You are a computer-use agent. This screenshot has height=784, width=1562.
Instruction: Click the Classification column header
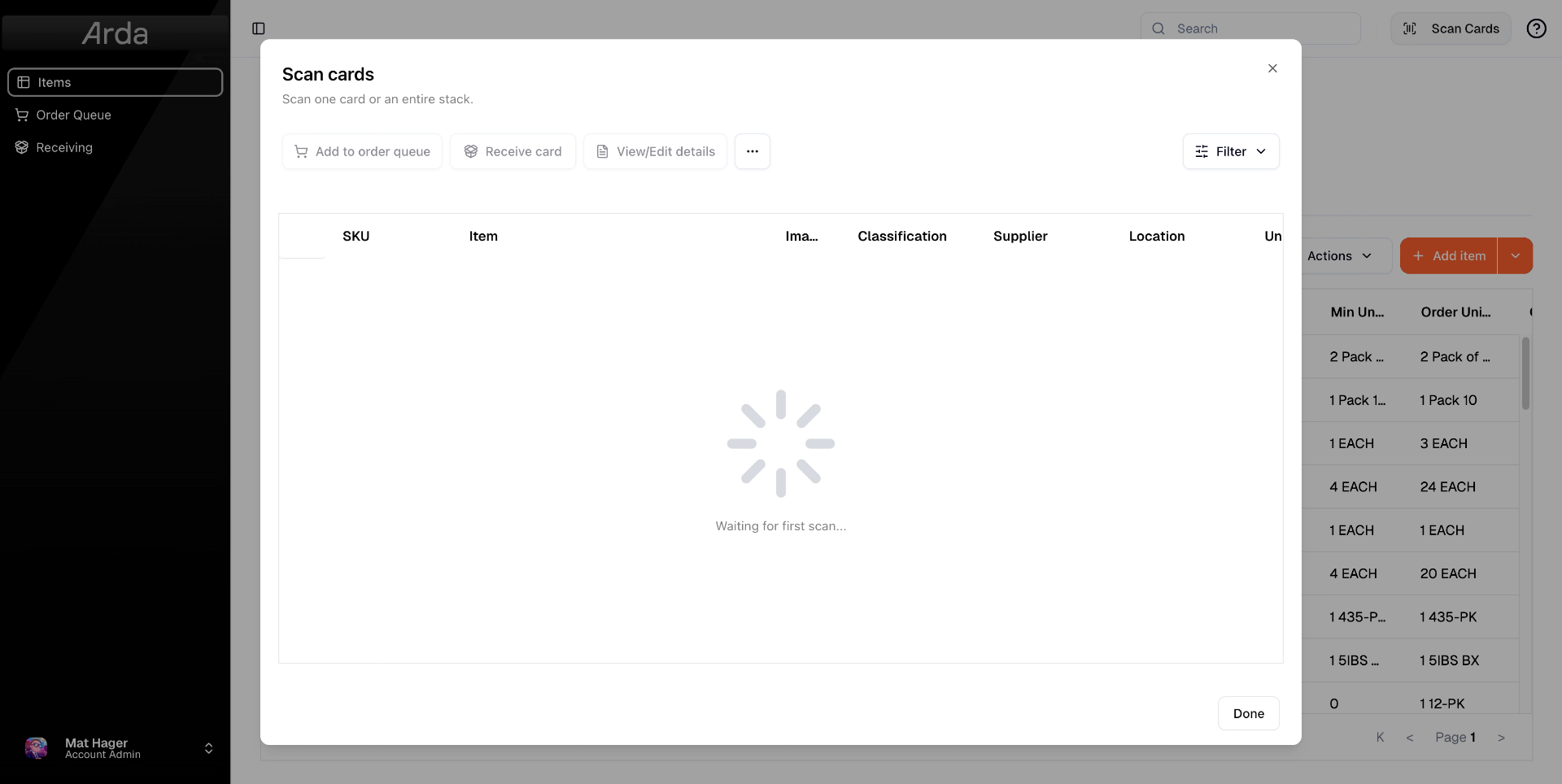click(902, 236)
